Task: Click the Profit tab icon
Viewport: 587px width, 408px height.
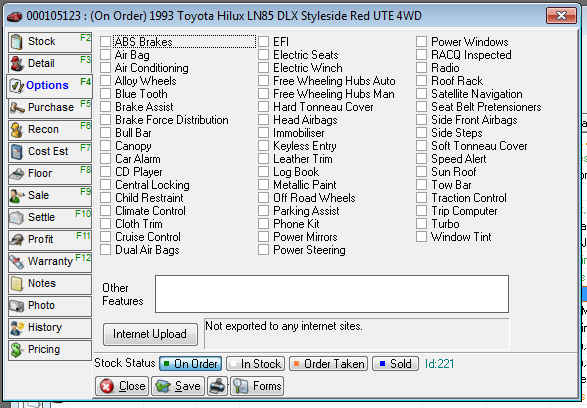Action: 17,240
